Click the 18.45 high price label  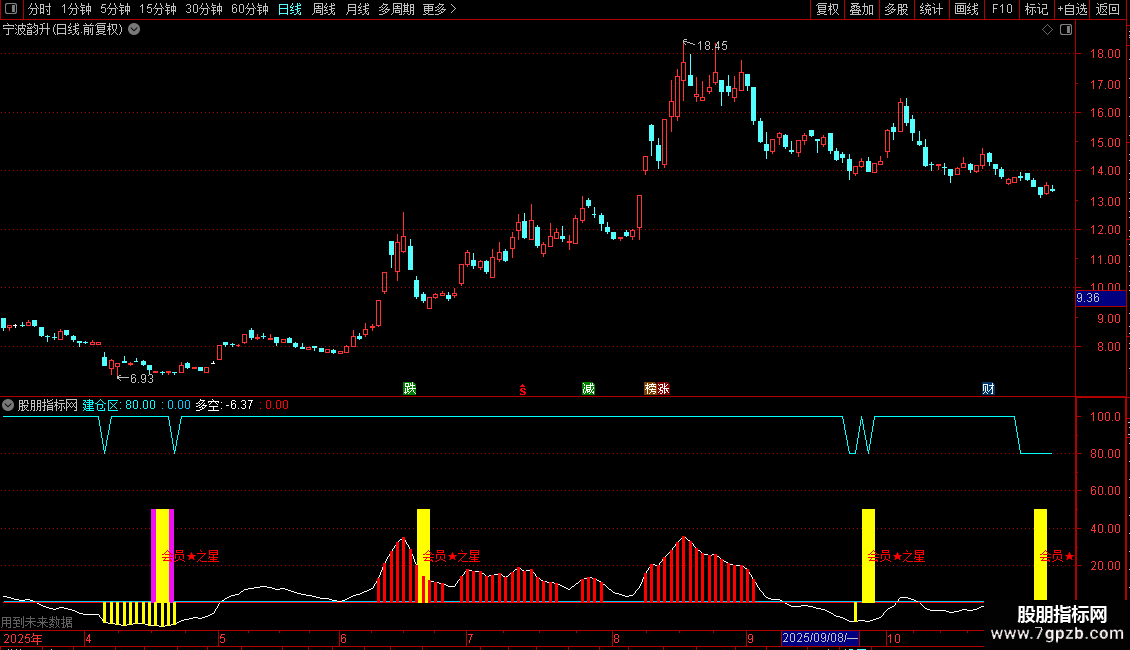[x=712, y=46]
